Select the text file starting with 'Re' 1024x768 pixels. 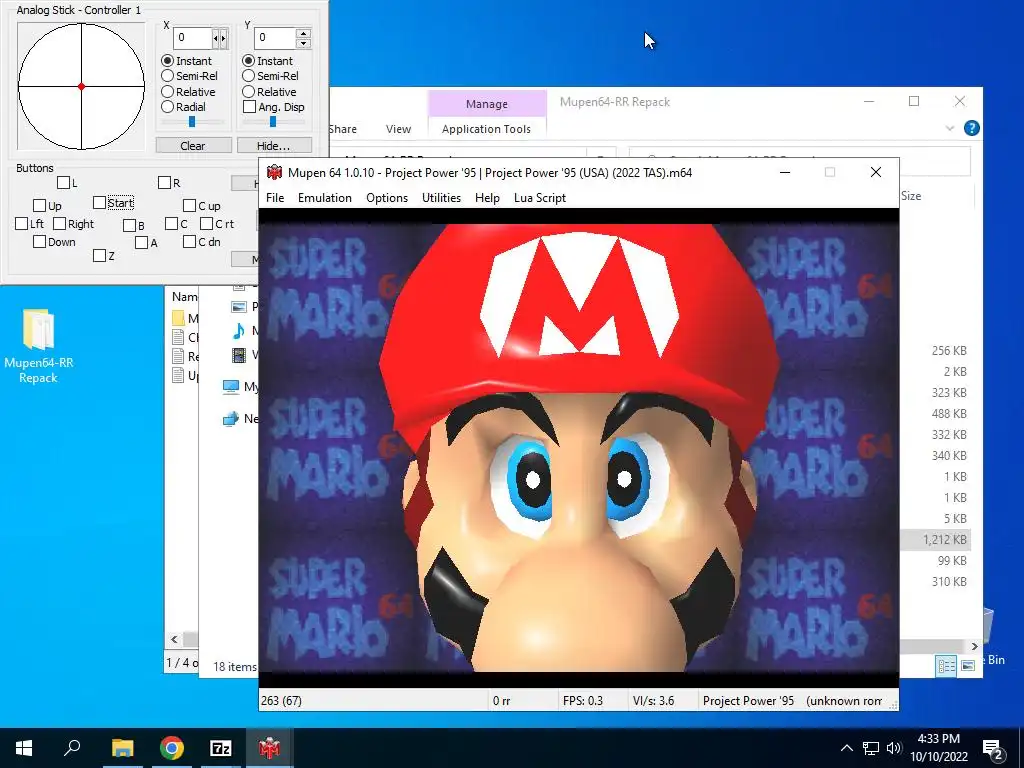[x=178, y=356]
